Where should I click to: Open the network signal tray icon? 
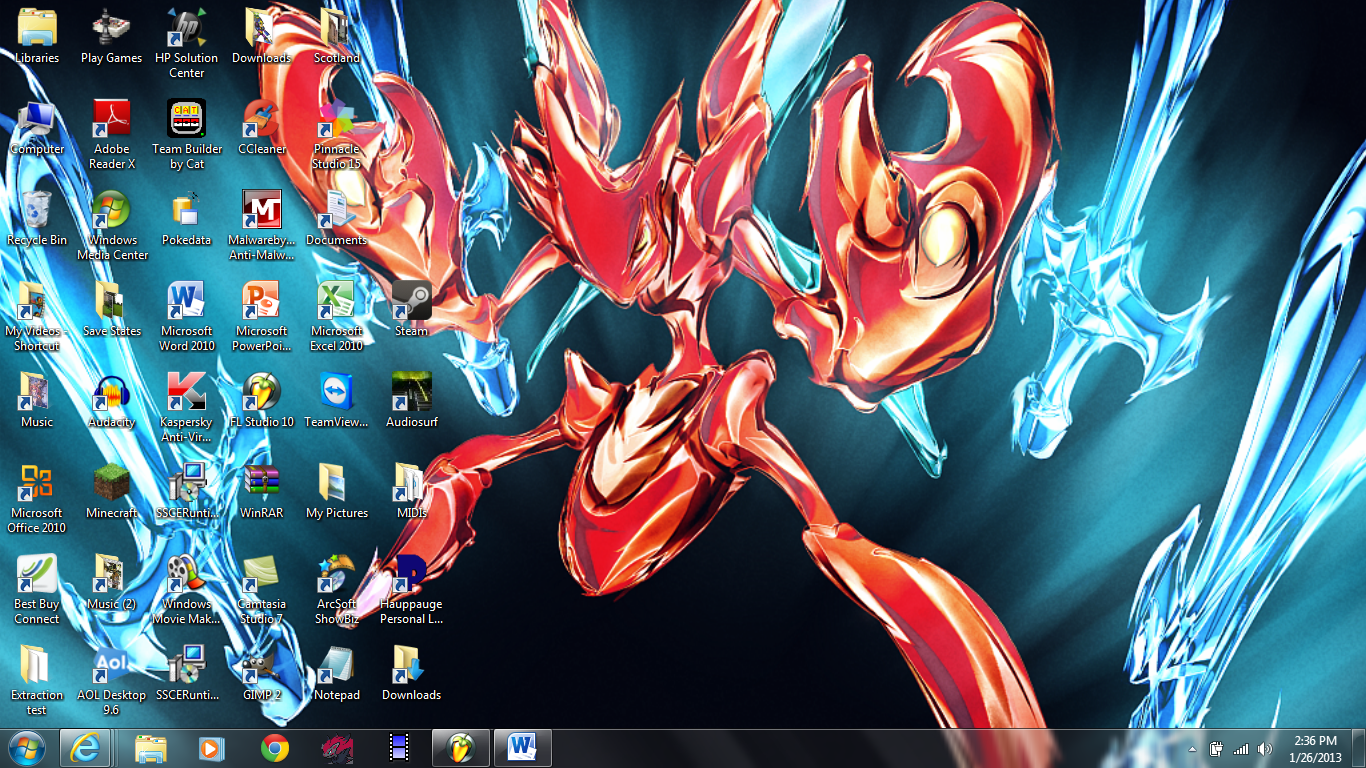[1241, 749]
